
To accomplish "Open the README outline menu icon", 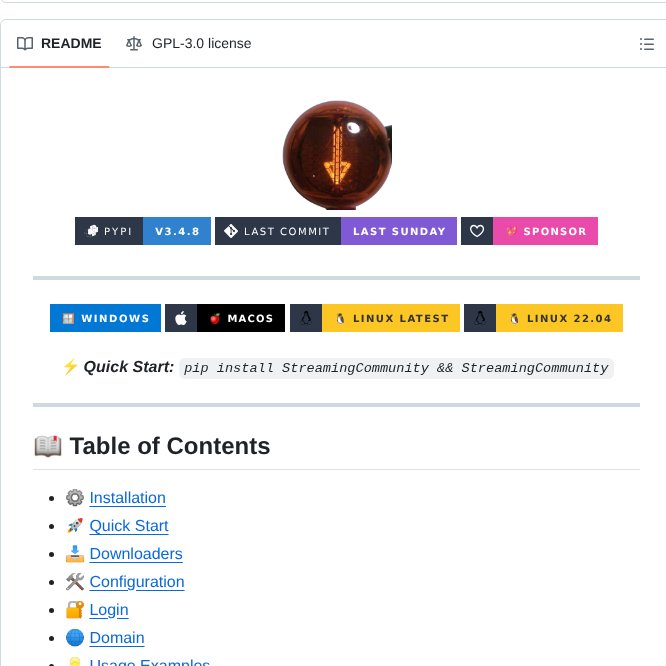I will pyautogui.click(x=646, y=44).
